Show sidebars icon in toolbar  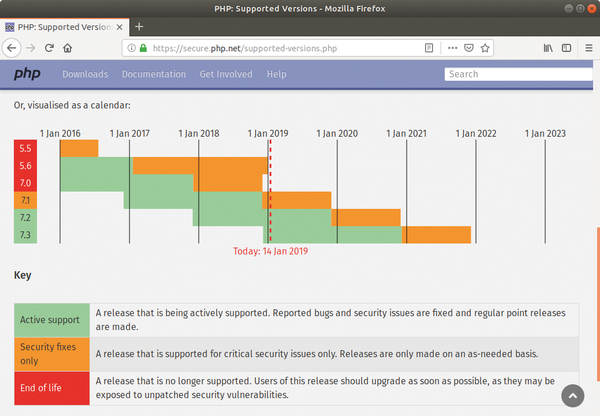coord(566,48)
